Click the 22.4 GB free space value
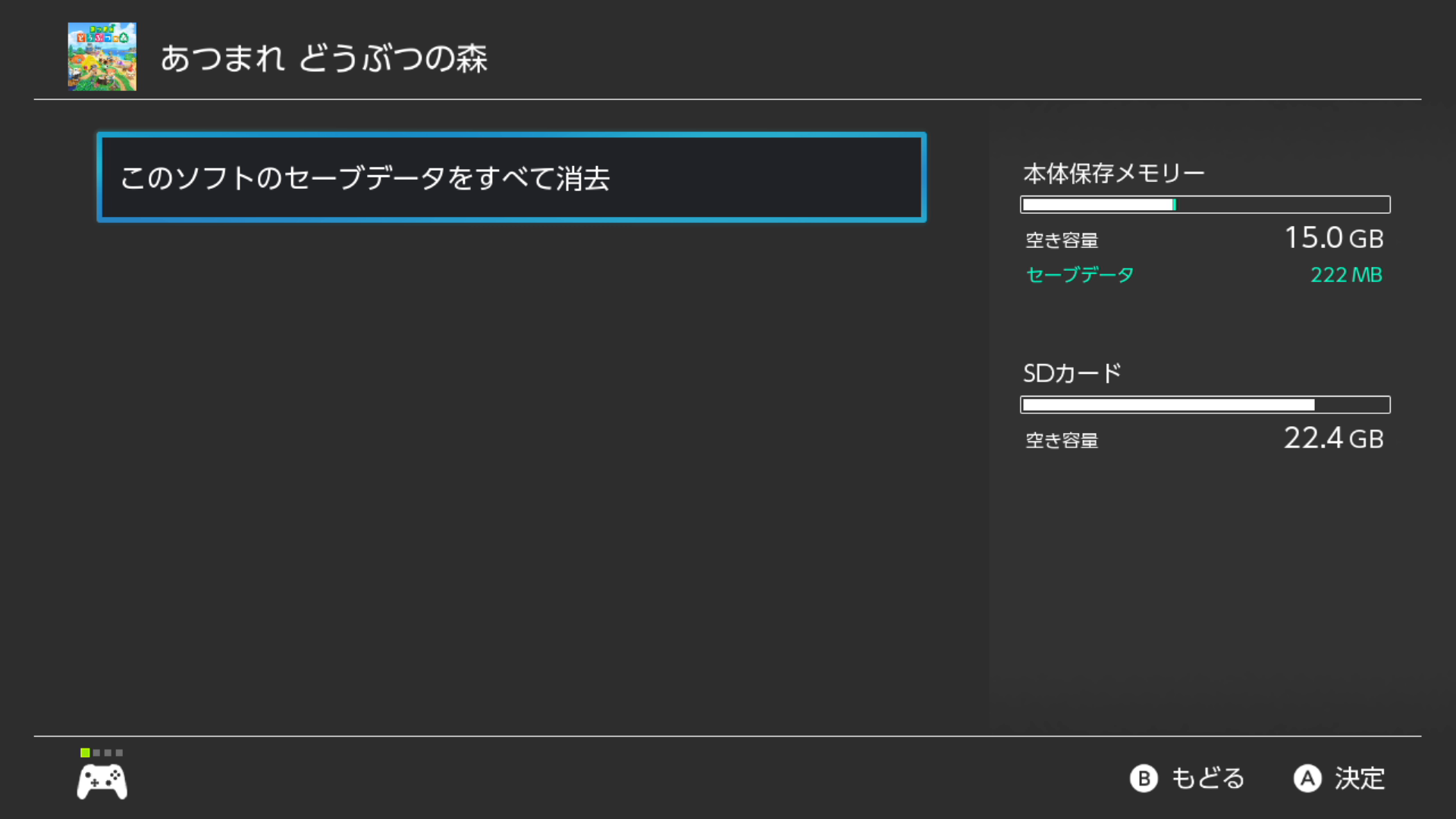The height and width of the screenshot is (819, 1456). click(x=1334, y=438)
